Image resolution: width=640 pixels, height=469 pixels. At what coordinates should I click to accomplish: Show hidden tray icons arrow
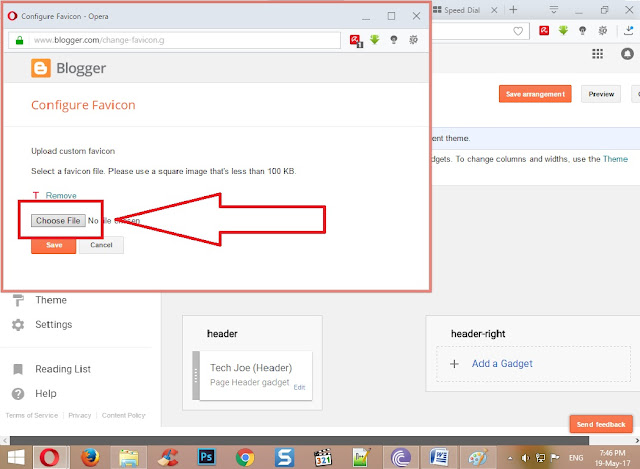point(510,458)
